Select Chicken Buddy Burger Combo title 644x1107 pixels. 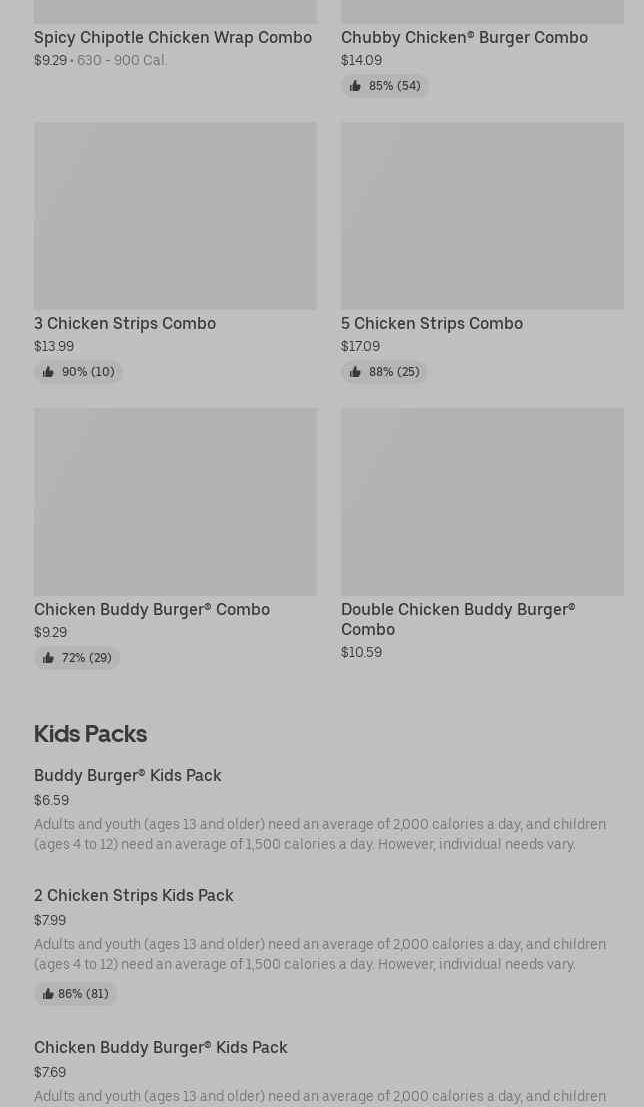[x=152, y=610]
